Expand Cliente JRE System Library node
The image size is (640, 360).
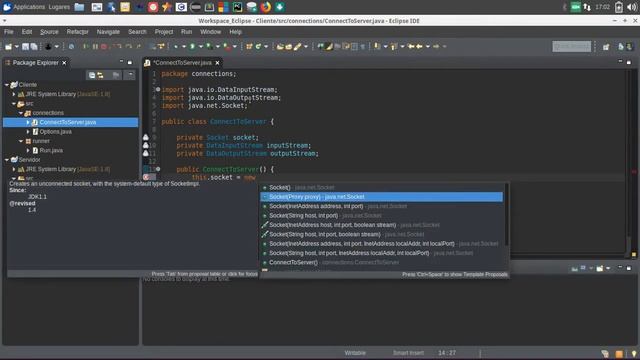tap(14, 94)
